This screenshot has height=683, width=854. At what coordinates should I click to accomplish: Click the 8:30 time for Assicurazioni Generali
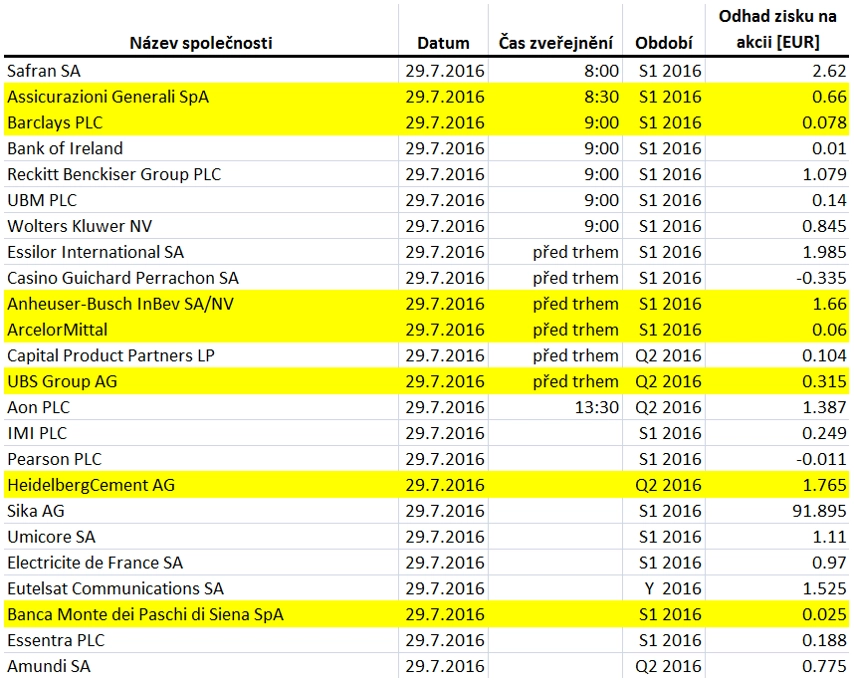click(x=601, y=96)
